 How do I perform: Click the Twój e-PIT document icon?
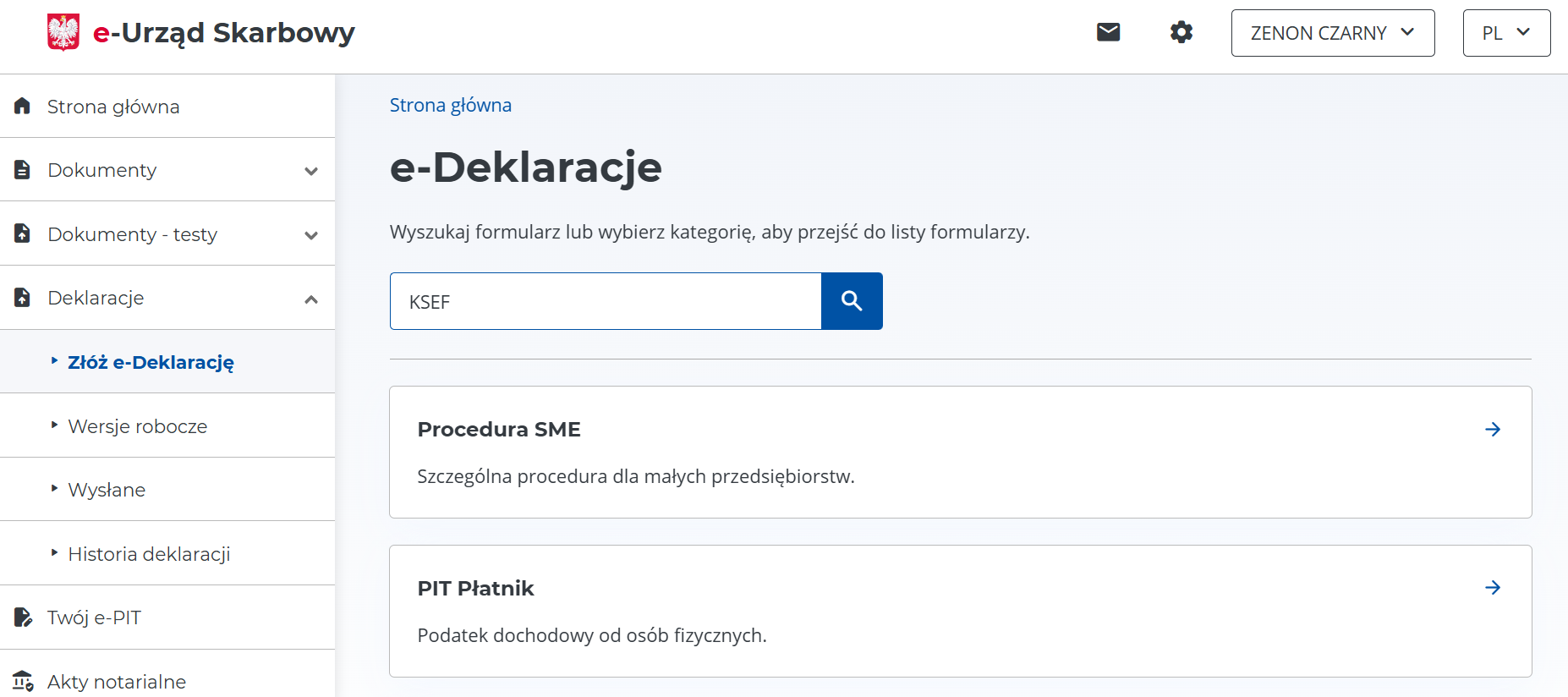(23, 617)
